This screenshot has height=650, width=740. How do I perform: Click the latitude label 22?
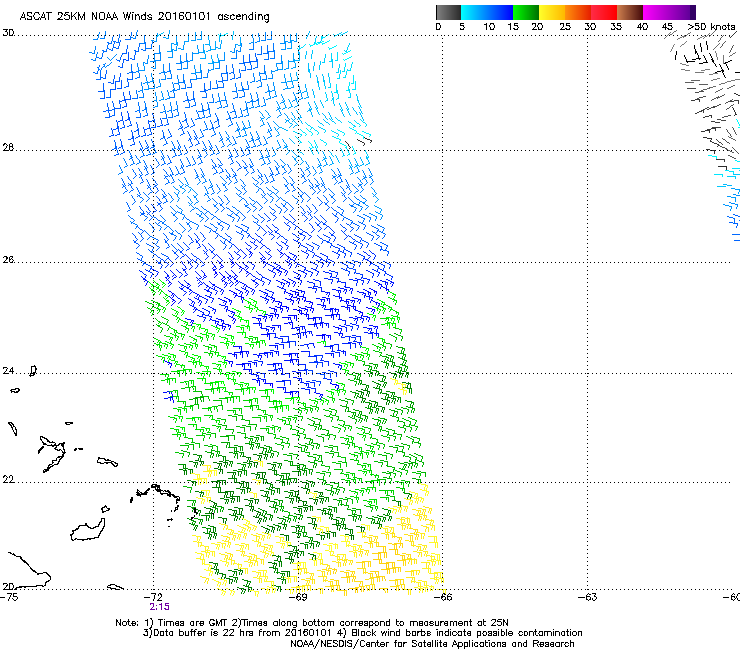[x=8, y=480]
